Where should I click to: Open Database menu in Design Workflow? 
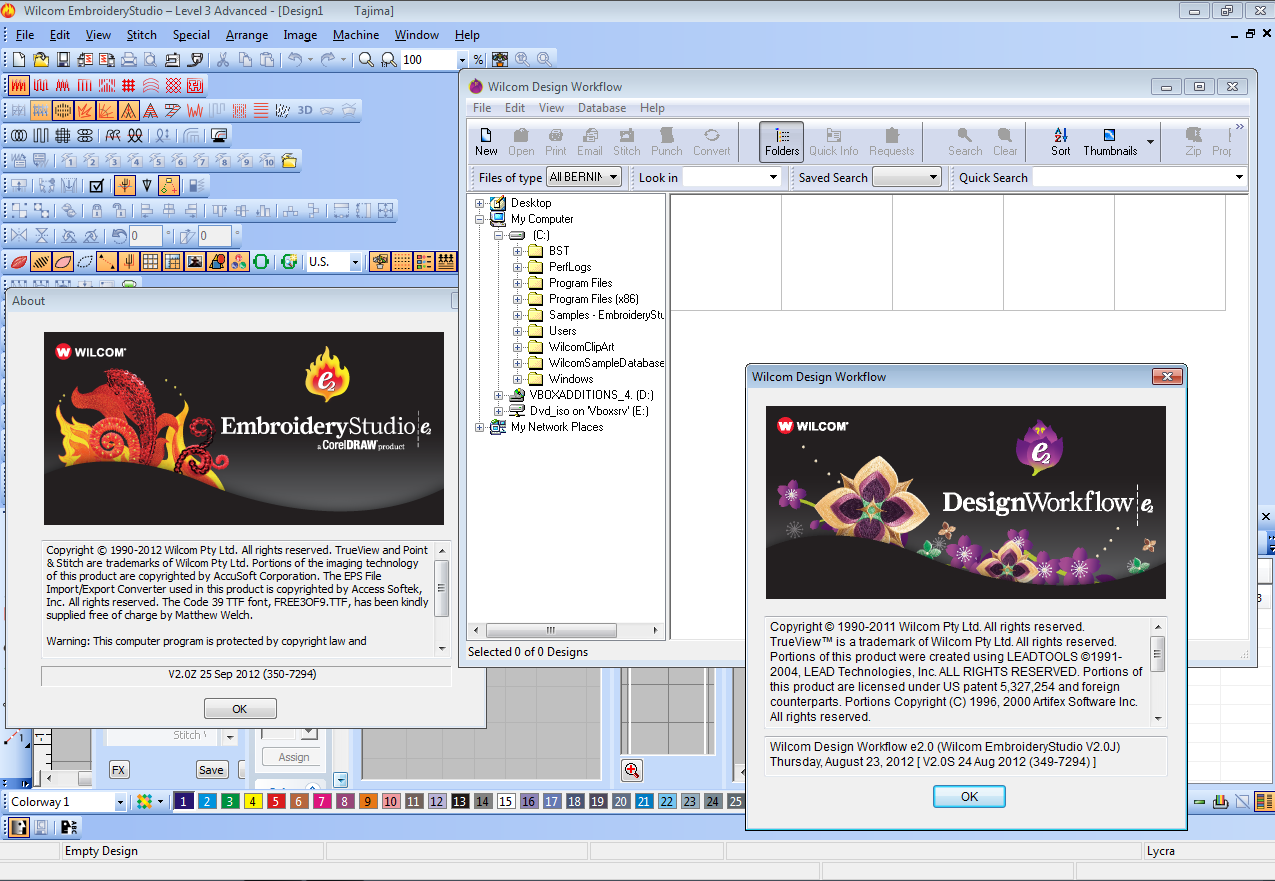tap(602, 108)
